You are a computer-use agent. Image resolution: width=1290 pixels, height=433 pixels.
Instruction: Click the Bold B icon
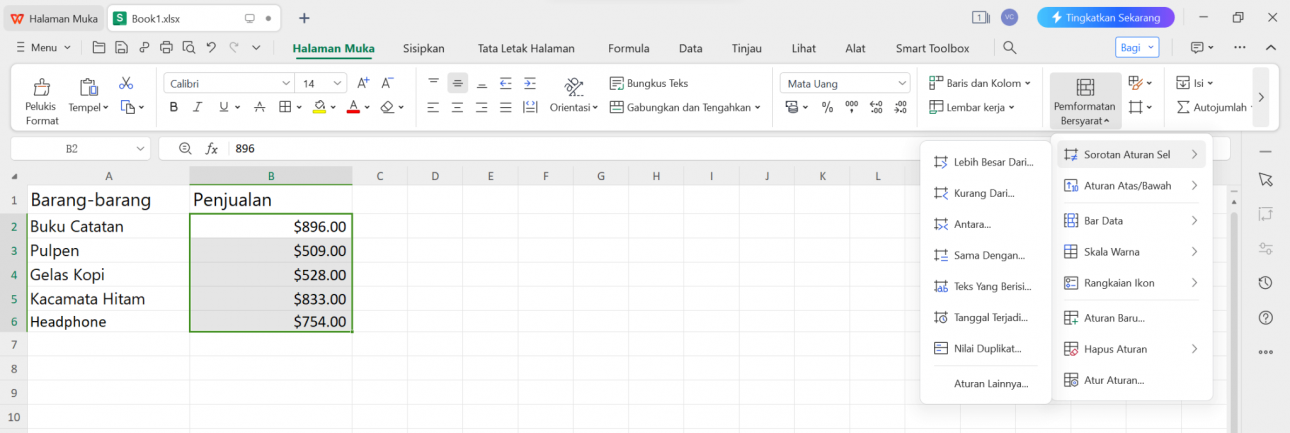[x=174, y=107]
